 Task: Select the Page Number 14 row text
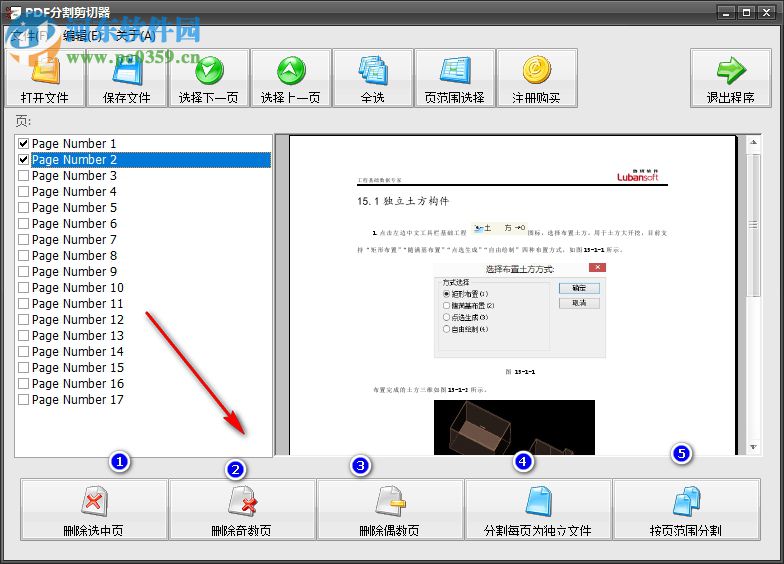click(78, 352)
